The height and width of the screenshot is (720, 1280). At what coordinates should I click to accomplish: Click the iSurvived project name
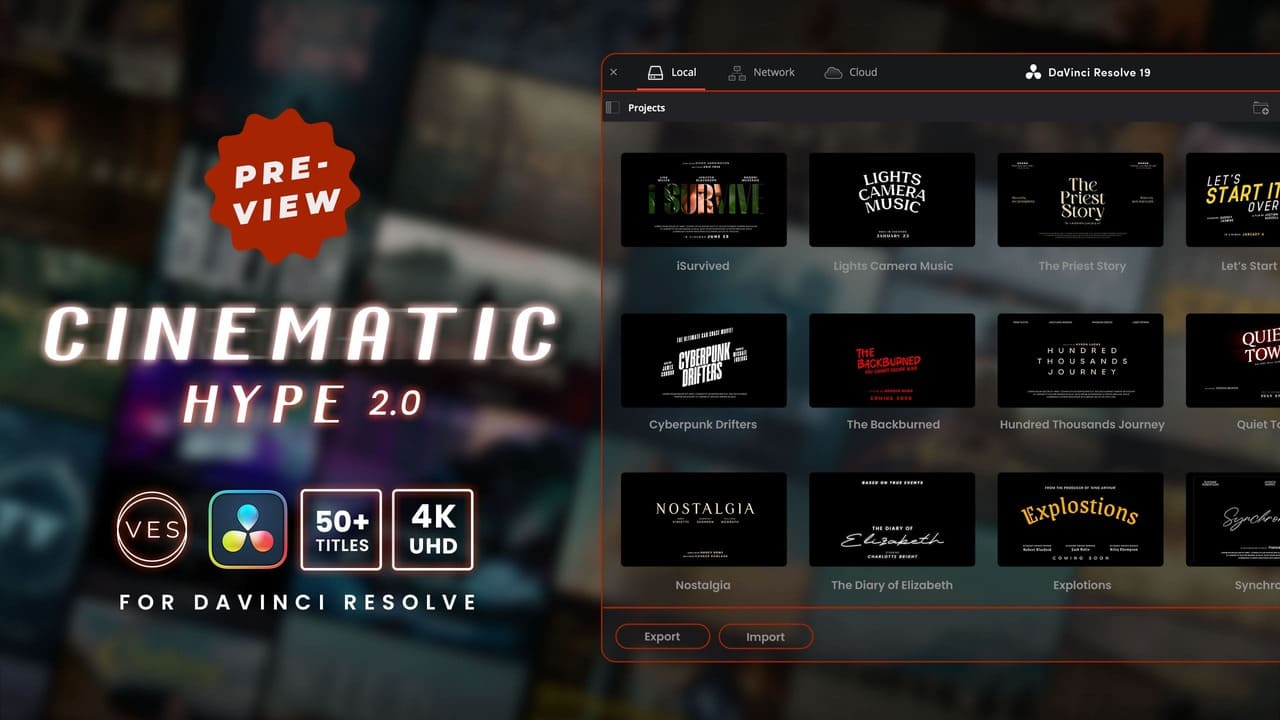tap(703, 266)
